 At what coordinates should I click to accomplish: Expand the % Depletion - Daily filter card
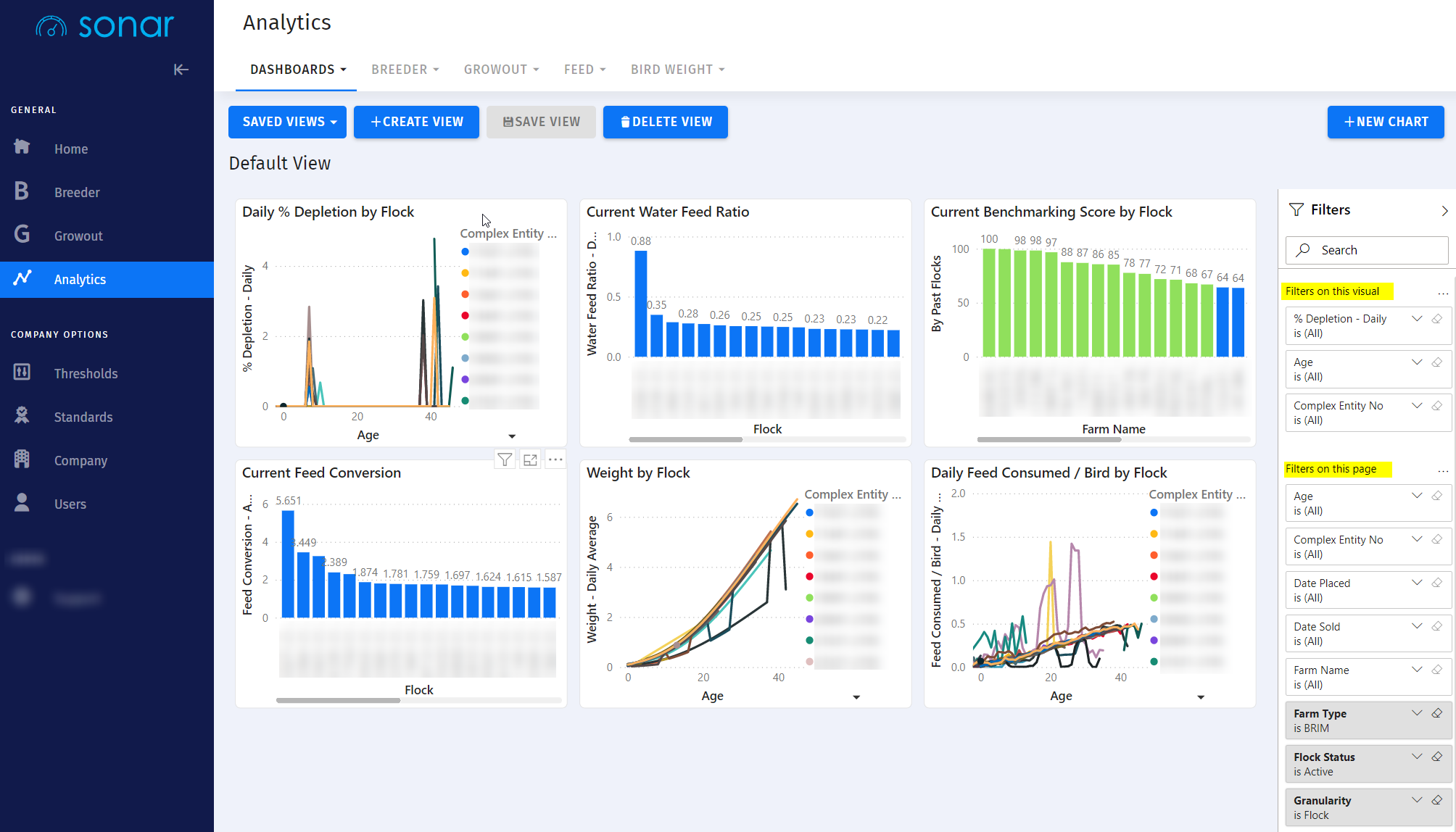pyautogui.click(x=1417, y=318)
